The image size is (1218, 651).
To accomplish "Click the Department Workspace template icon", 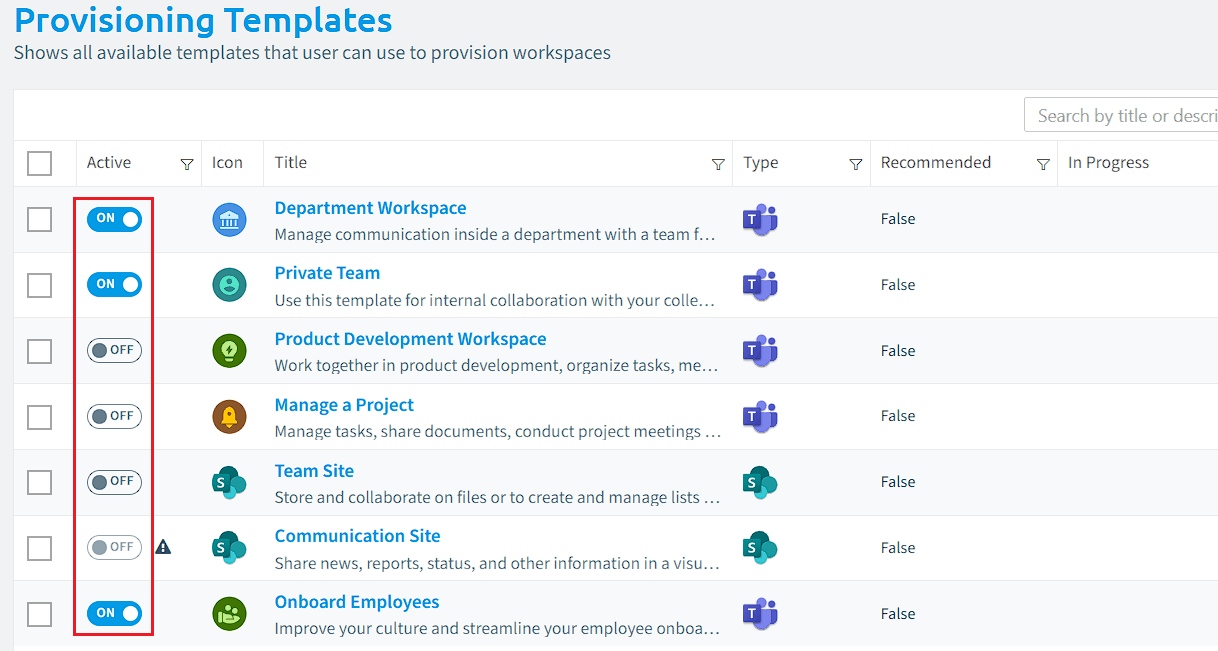I will pos(230,220).
